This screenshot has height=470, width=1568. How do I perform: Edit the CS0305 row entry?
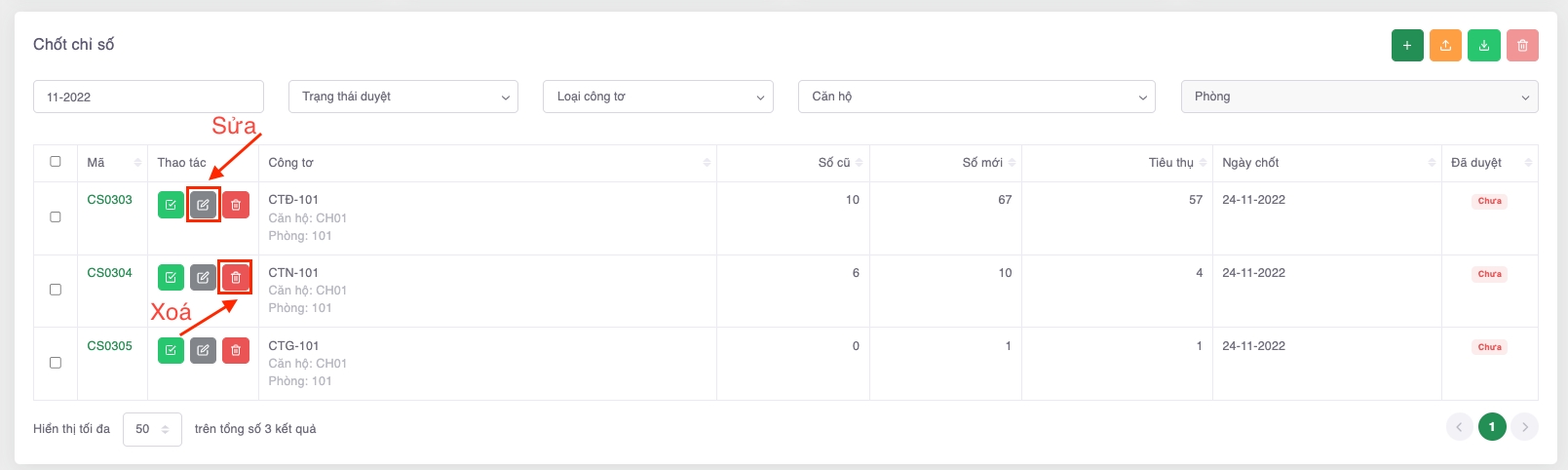pyautogui.click(x=203, y=350)
